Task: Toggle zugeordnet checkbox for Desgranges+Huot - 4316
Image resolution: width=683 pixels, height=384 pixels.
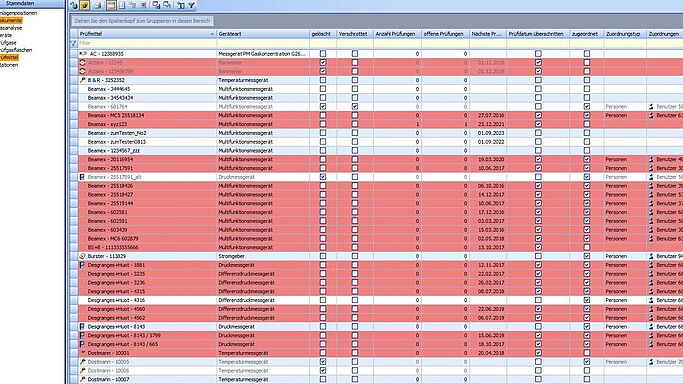Action: [587, 300]
